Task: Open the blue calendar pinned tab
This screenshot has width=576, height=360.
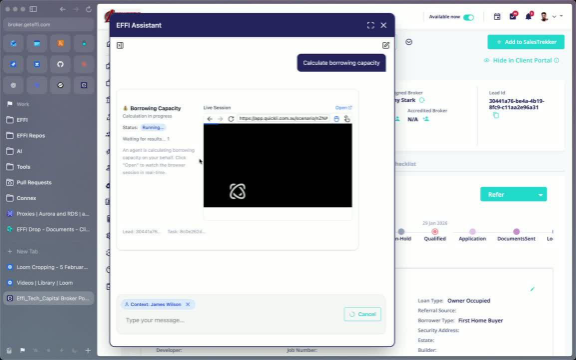Action: pos(37,43)
